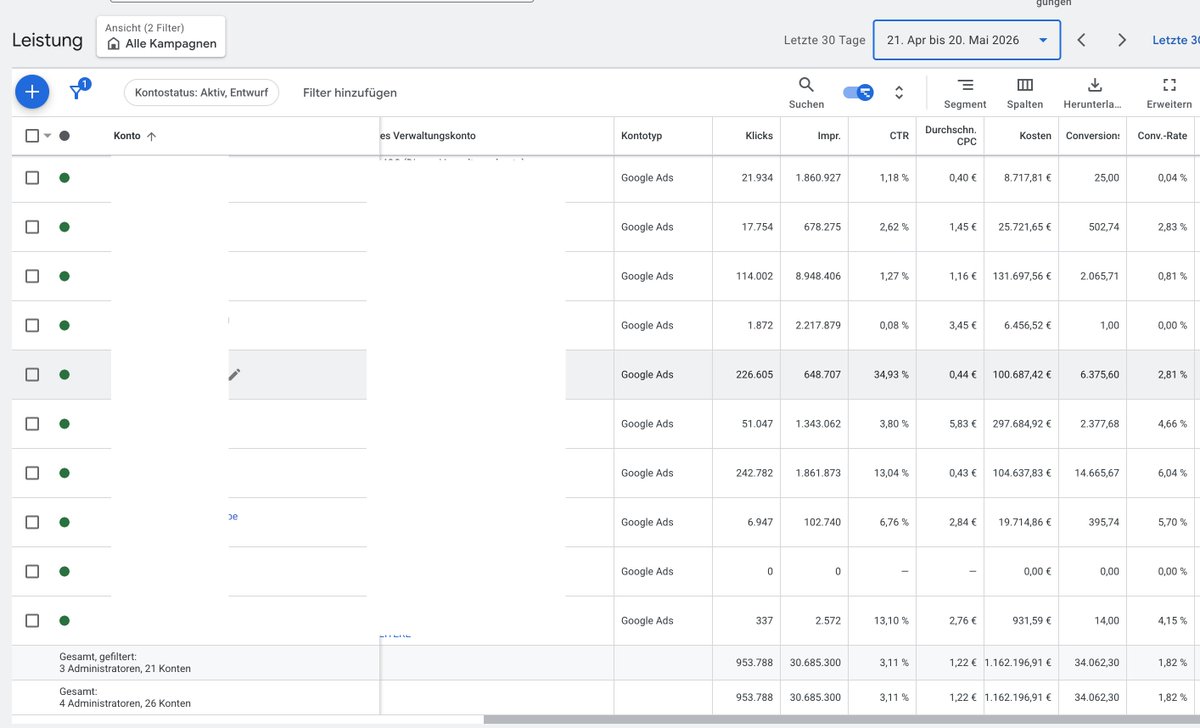
Task: Check the row with 242.782 clicks
Action: (32, 473)
